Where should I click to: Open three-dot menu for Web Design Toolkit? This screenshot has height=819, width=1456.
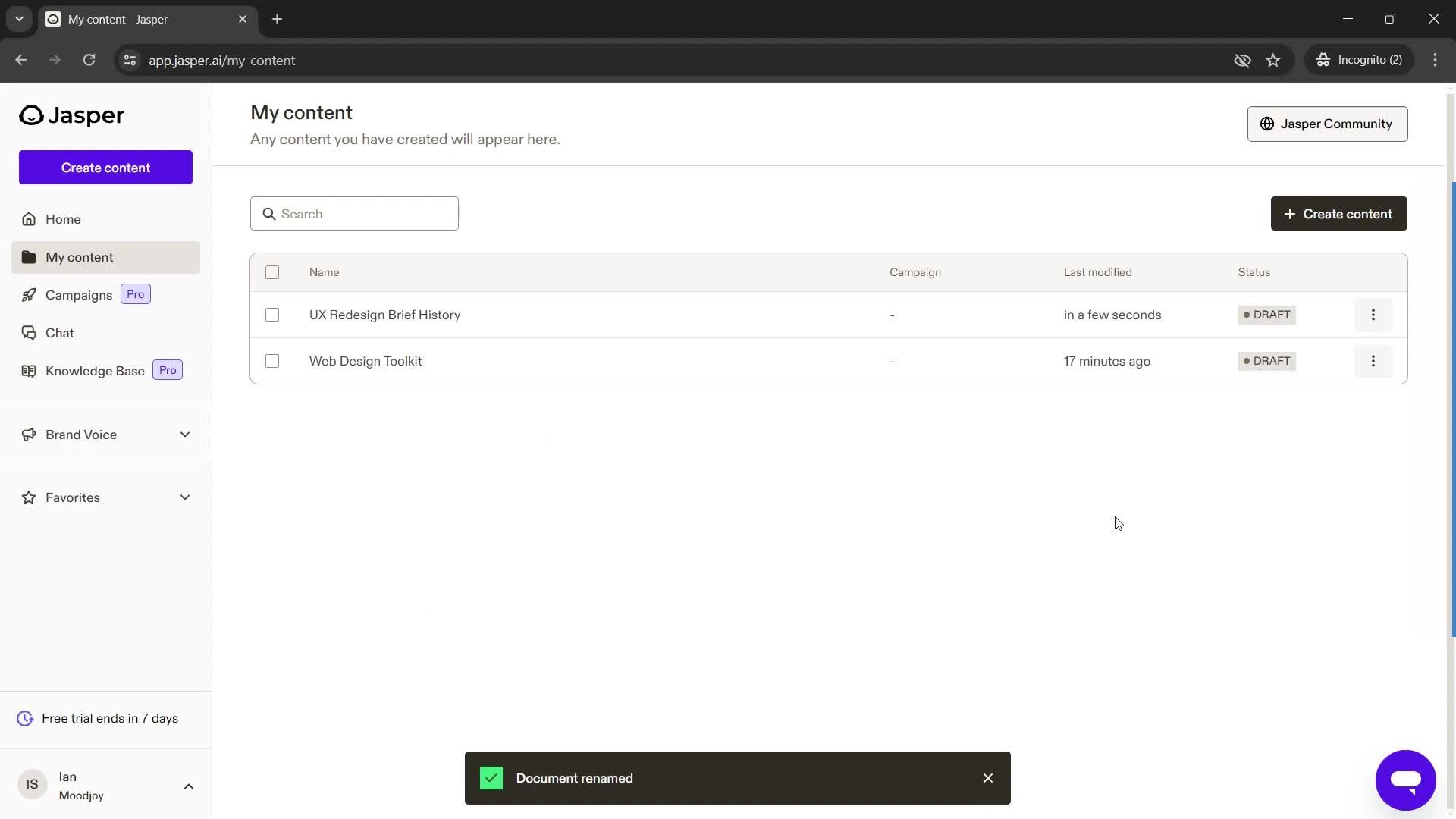[1373, 360]
